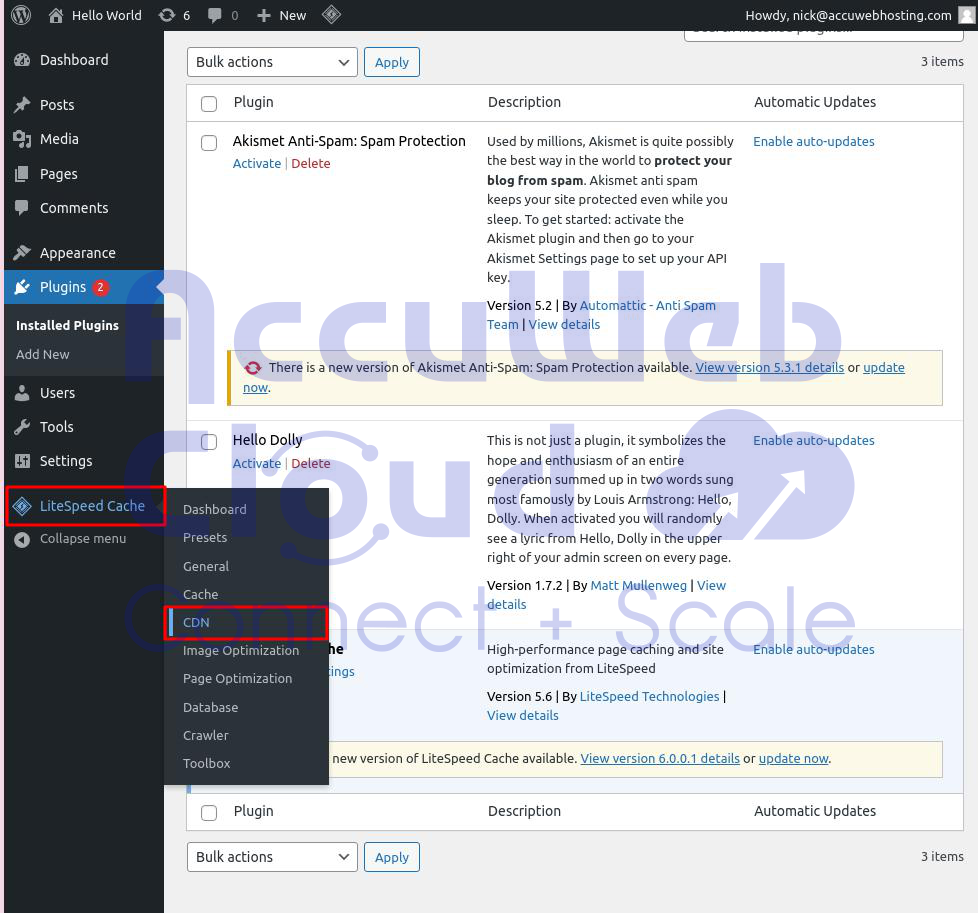Click the LiteSpeed diamond icon in admin bar
The height and width of the screenshot is (913, 978).
point(331,15)
